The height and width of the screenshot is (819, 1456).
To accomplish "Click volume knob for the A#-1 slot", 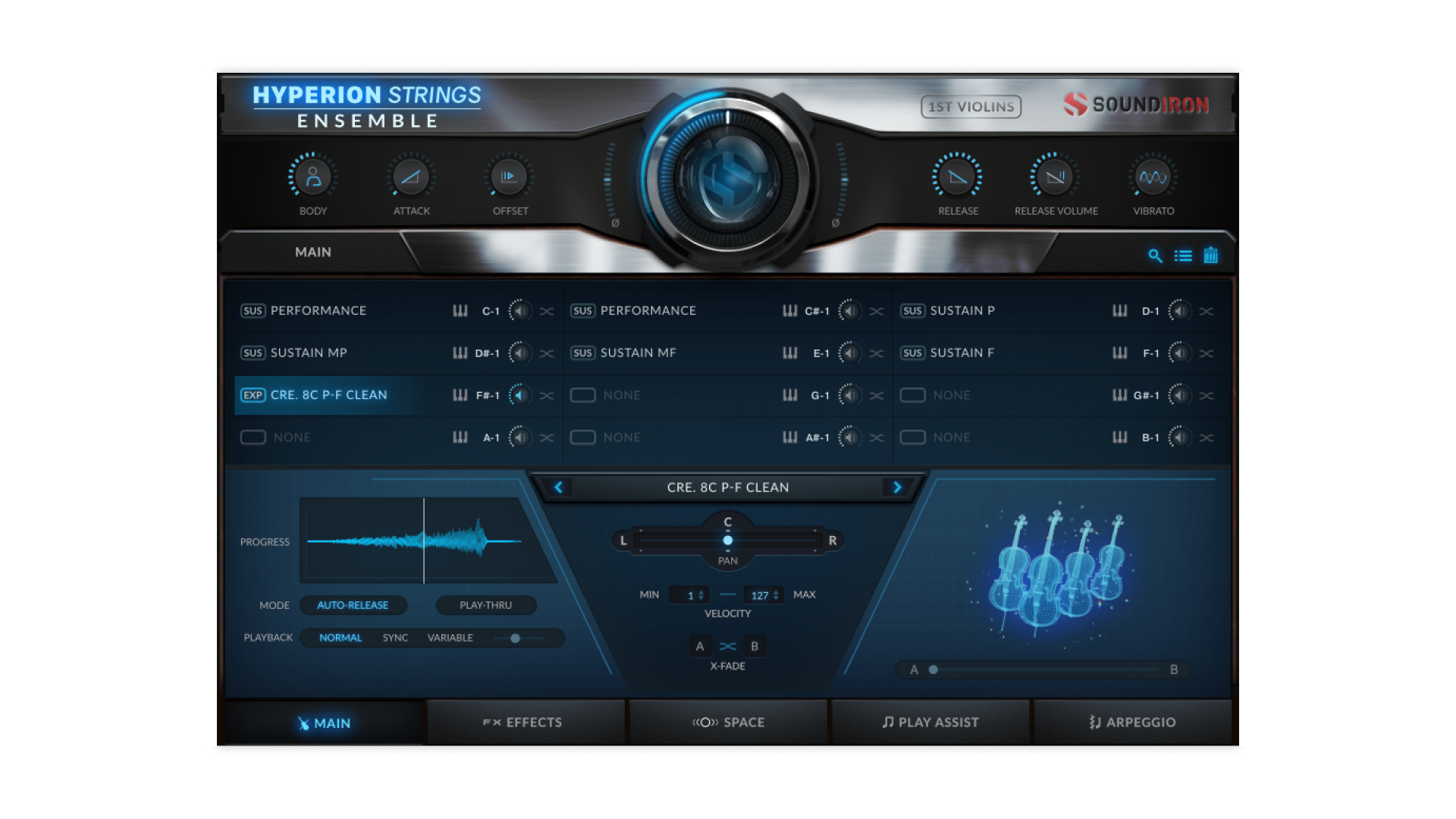I will pos(849,438).
